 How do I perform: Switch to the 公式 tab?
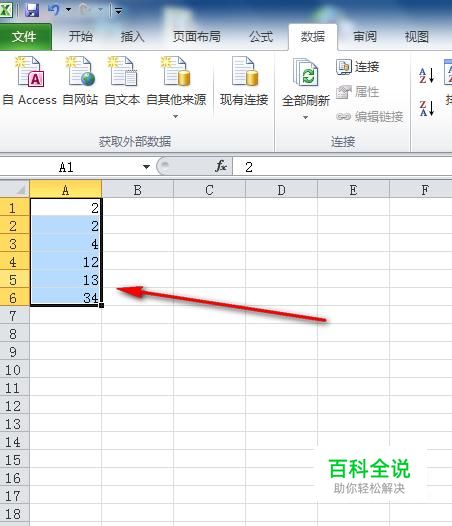point(261,37)
